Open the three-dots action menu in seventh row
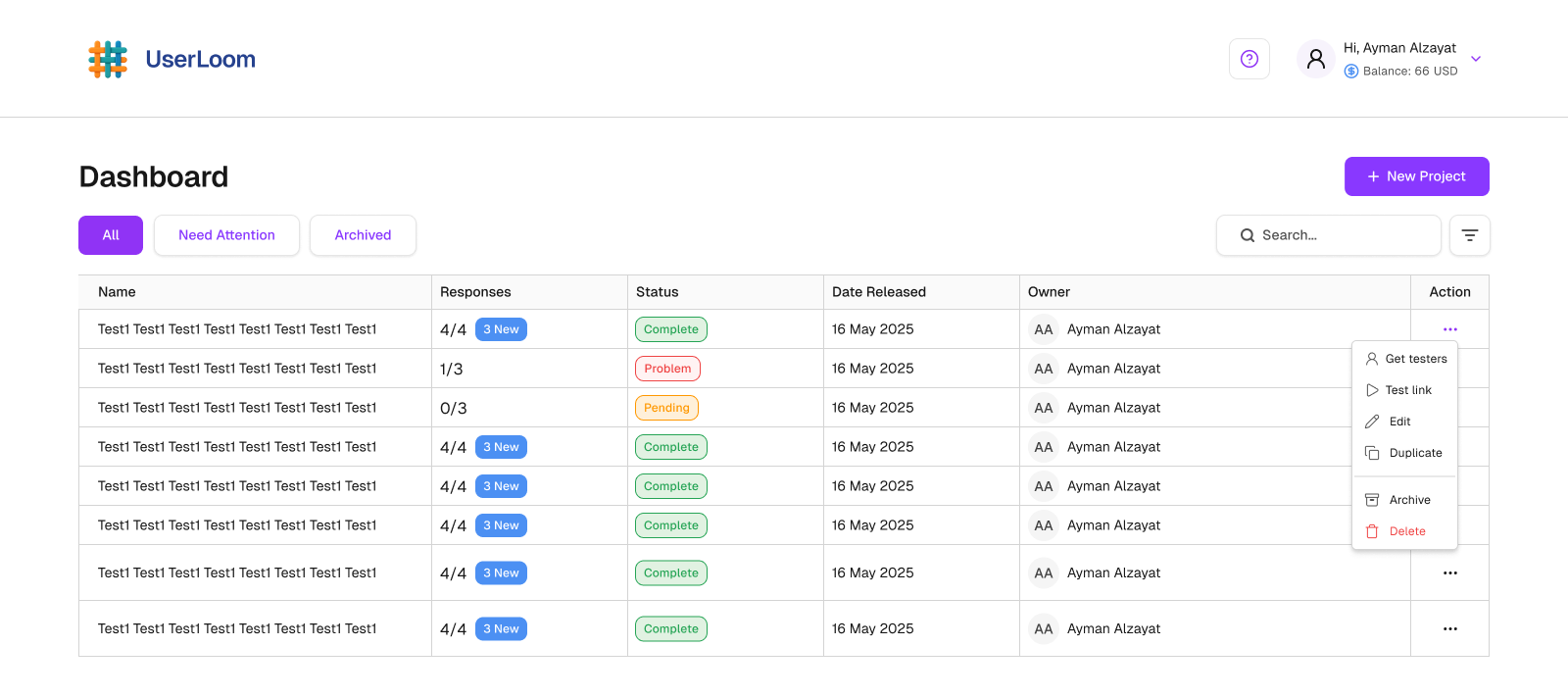This screenshot has height=696, width=1568. click(x=1450, y=572)
